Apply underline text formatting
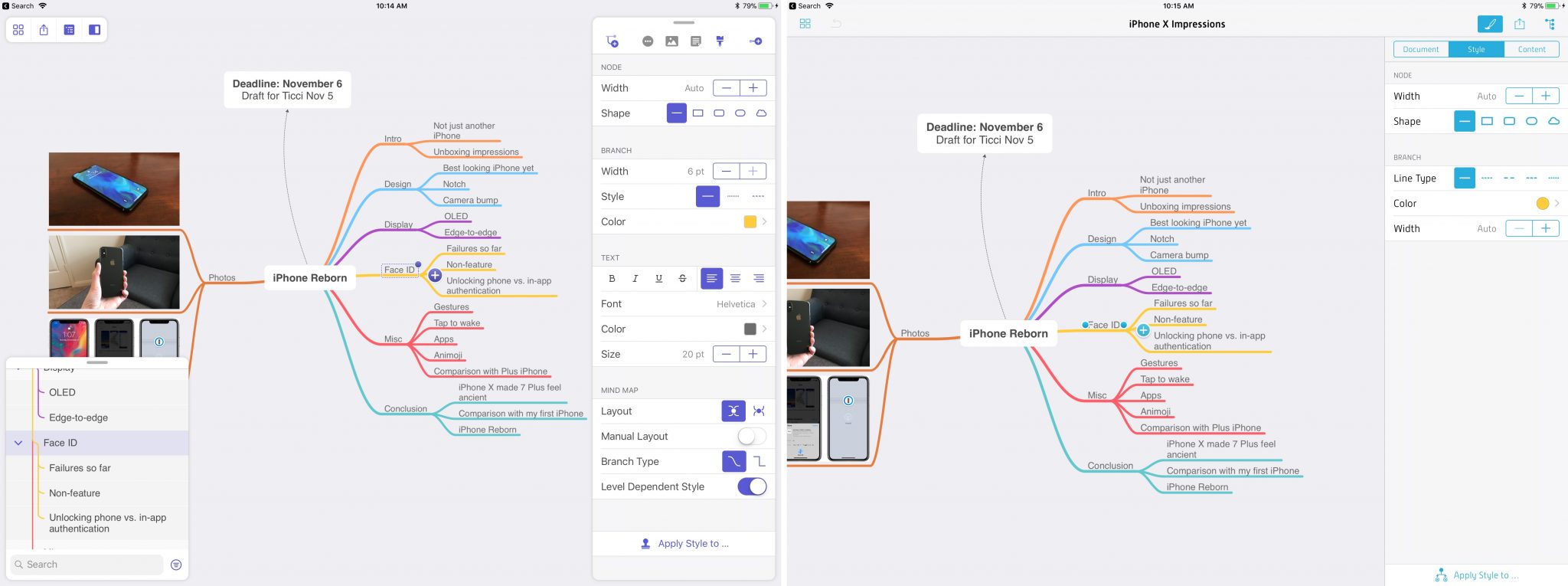The height and width of the screenshot is (586, 1568). pyautogui.click(x=658, y=278)
